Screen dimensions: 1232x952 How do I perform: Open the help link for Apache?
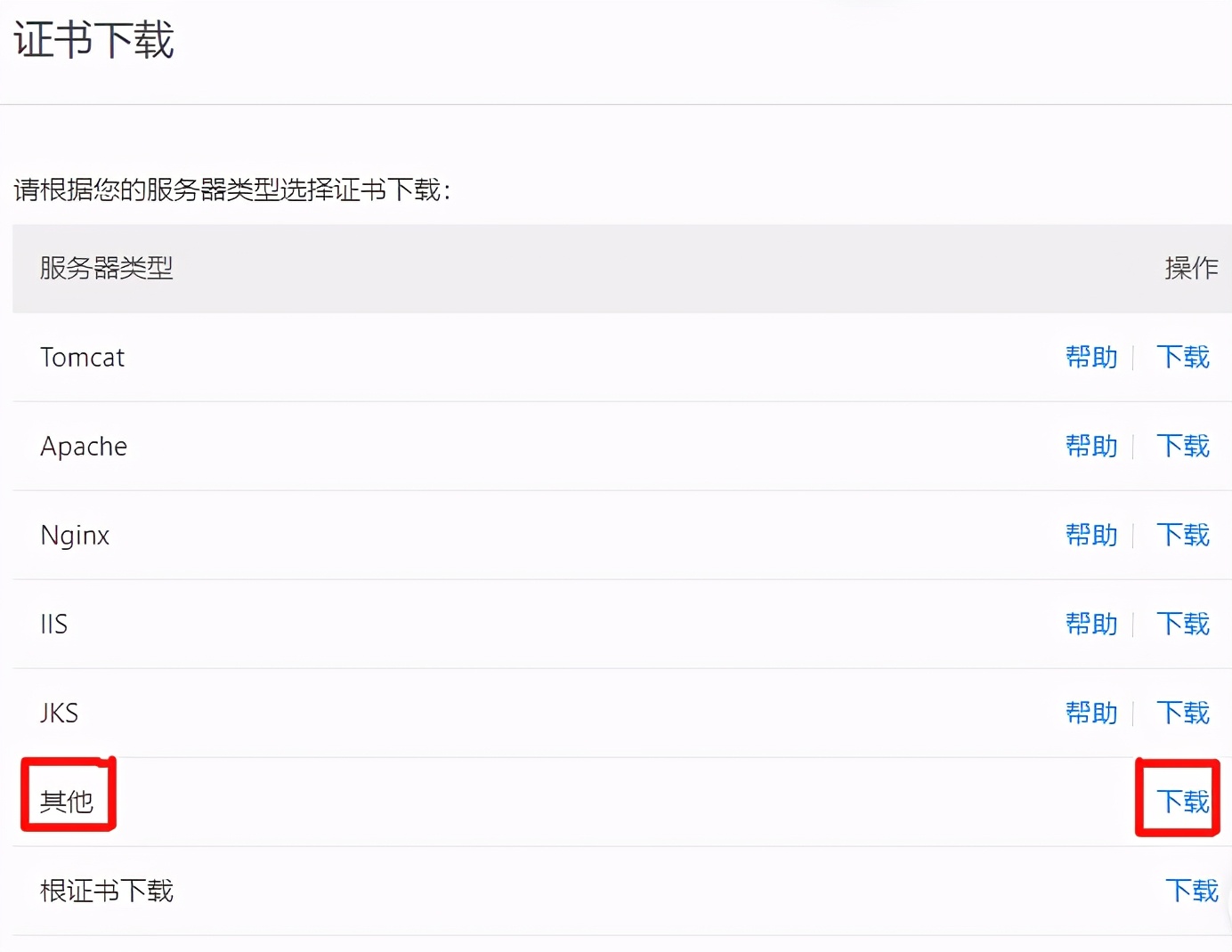point(1091,446)
